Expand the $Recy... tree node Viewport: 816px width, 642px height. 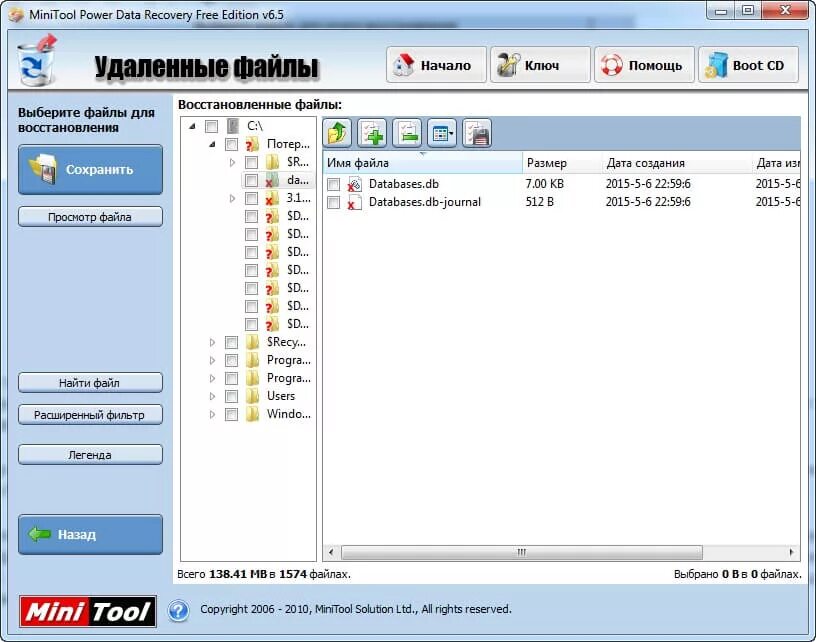[212, 342]
